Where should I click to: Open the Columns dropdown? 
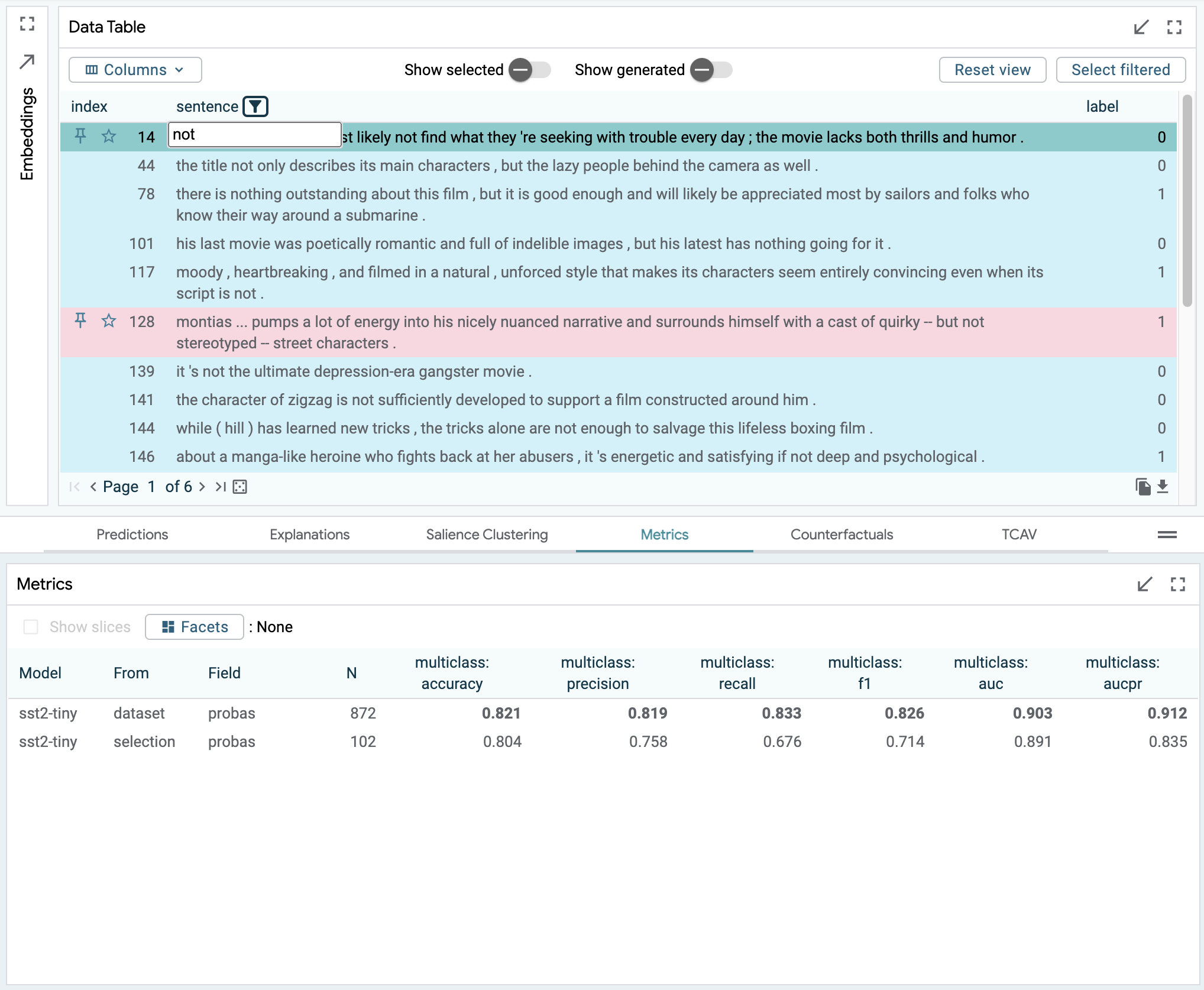click(x=135, y=70)
